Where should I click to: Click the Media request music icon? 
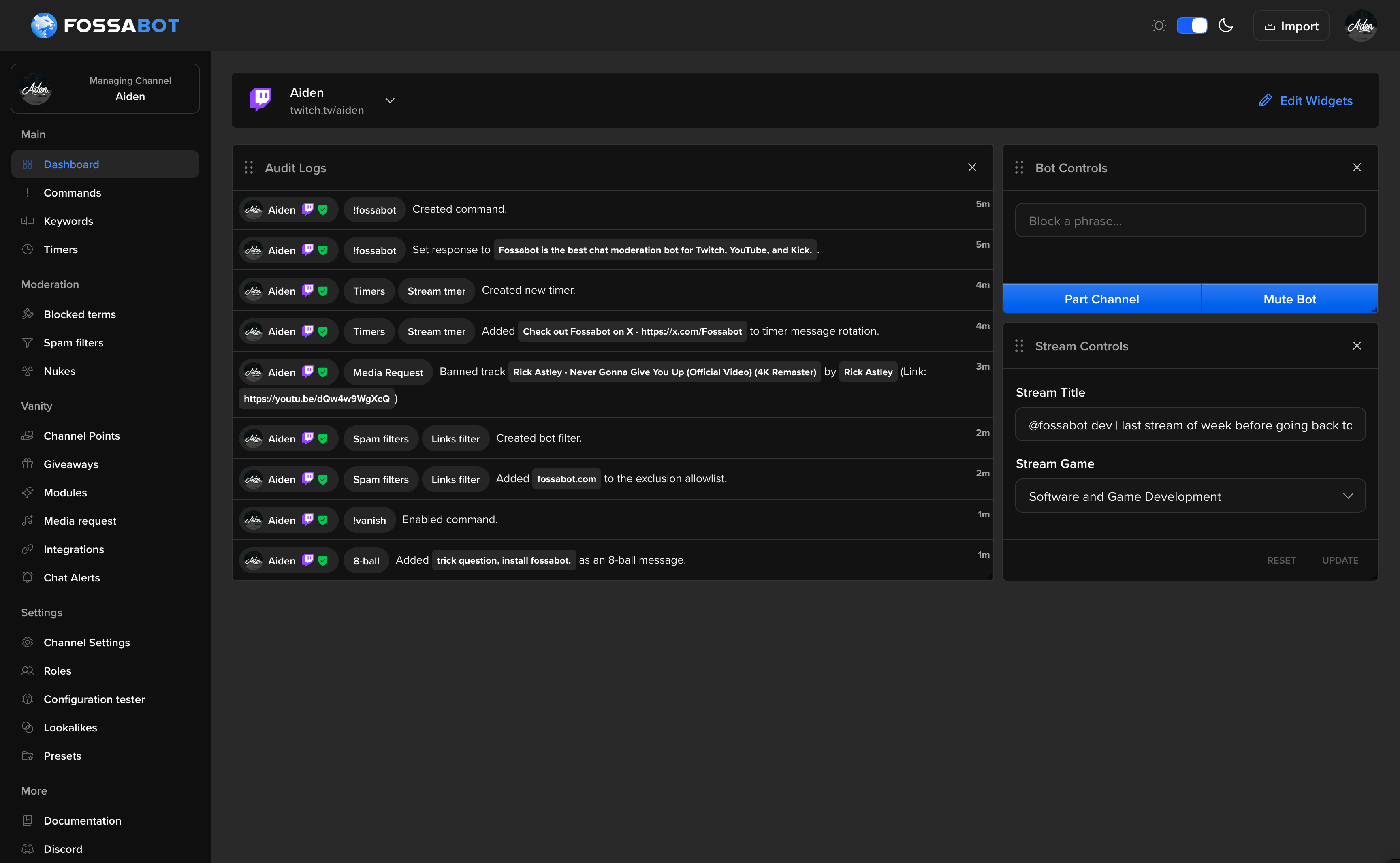coord(28,521)
